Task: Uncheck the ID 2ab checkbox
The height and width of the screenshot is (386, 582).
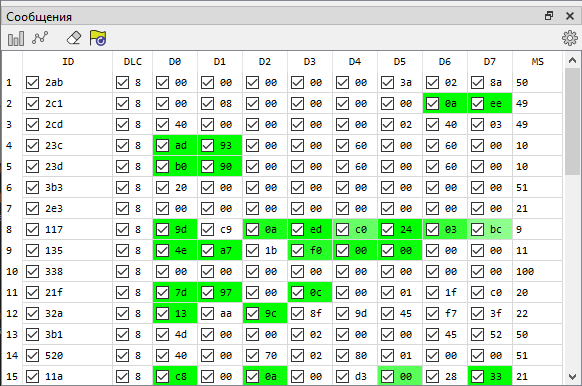Action: point(32,82)
